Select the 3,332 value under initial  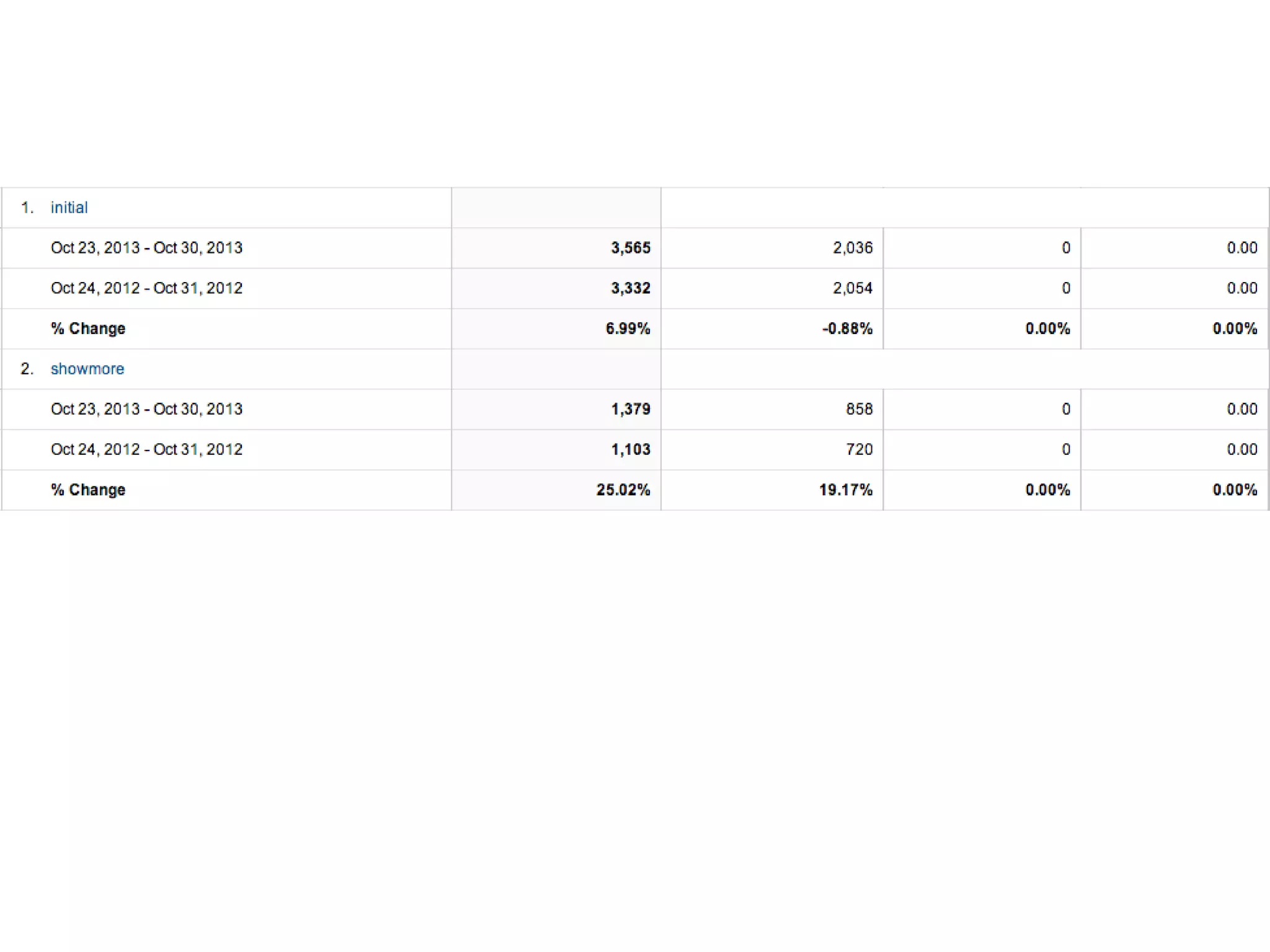[x=631, y=288]
